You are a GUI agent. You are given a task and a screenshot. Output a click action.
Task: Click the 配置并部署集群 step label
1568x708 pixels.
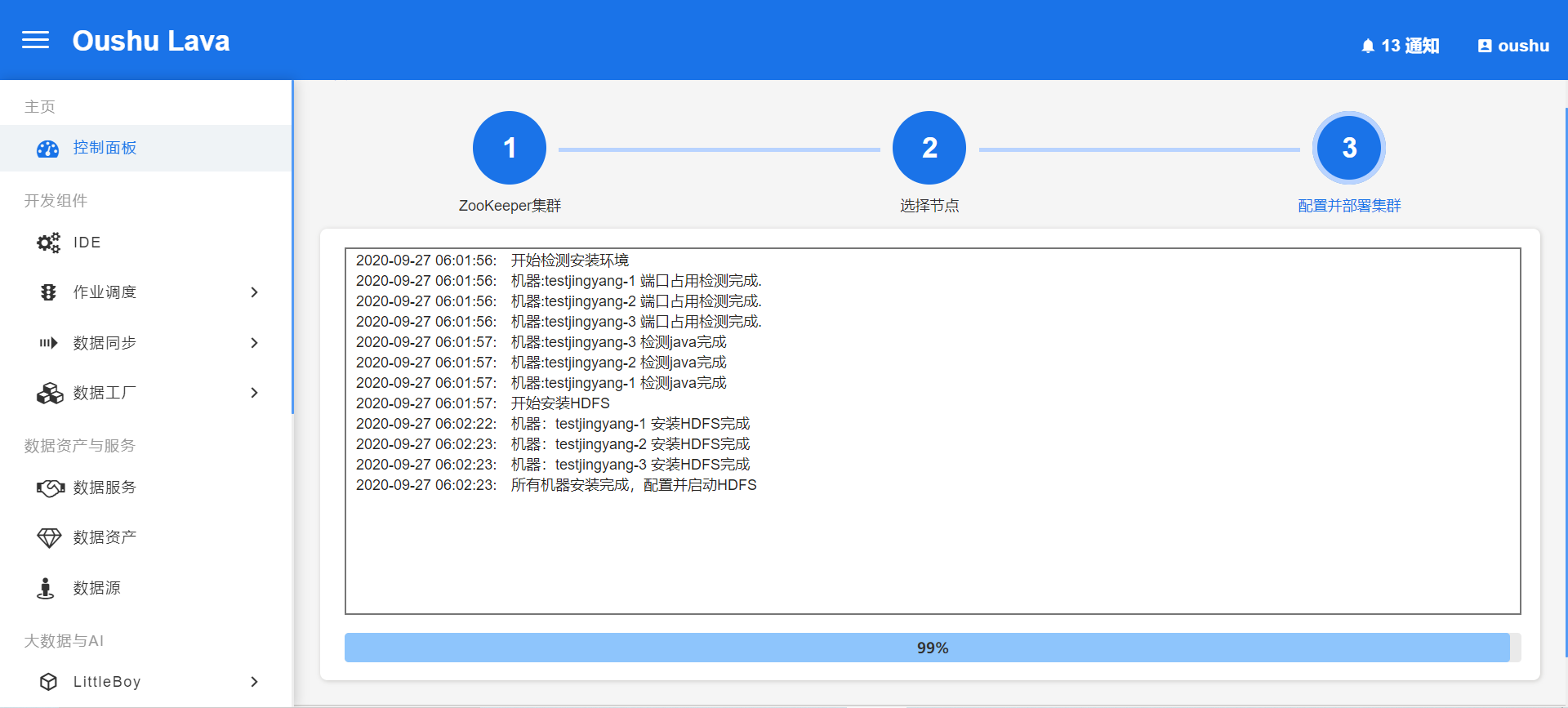(x=1349, y=206)
